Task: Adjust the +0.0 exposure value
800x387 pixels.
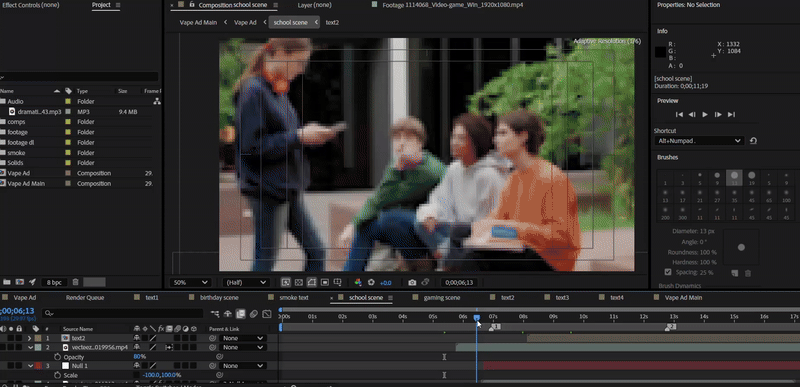Action: pyautogui.click(x=386, y=283)
